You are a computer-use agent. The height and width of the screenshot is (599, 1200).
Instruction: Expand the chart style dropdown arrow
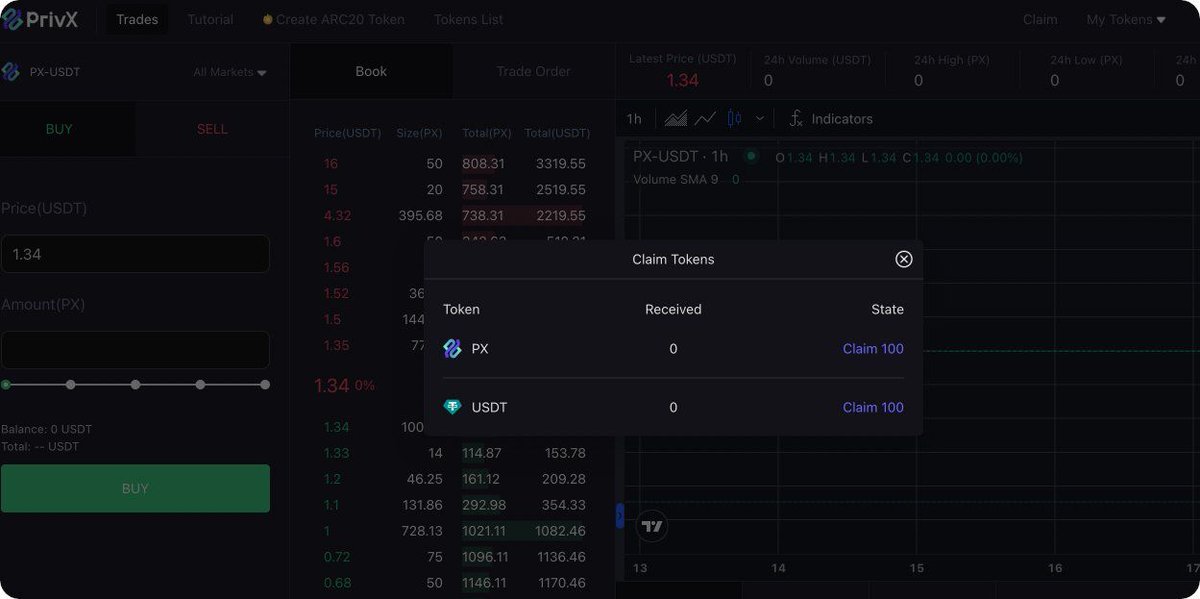click(x=759, y=119)
